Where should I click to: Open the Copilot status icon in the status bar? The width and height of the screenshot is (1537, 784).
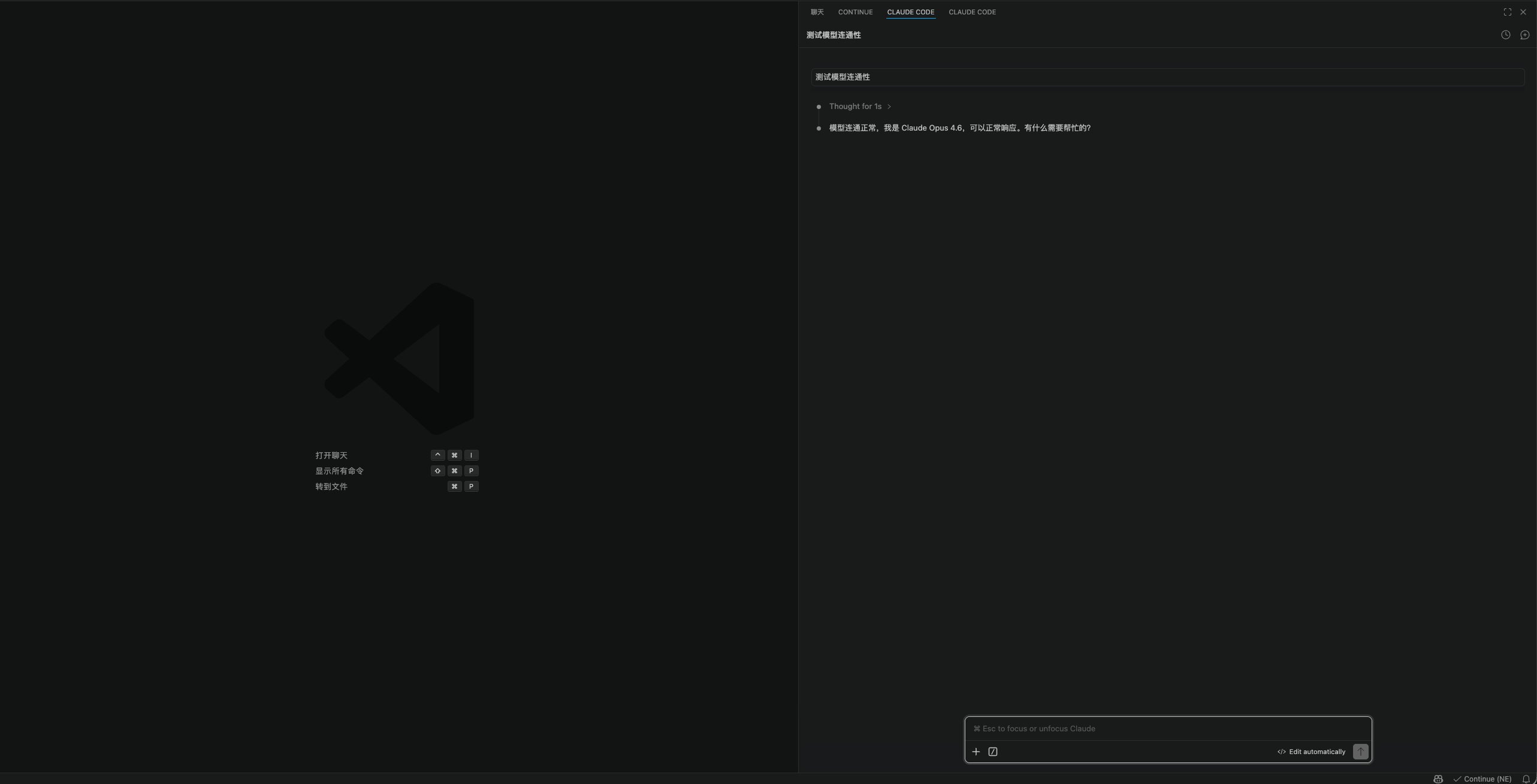[1438, 779]
